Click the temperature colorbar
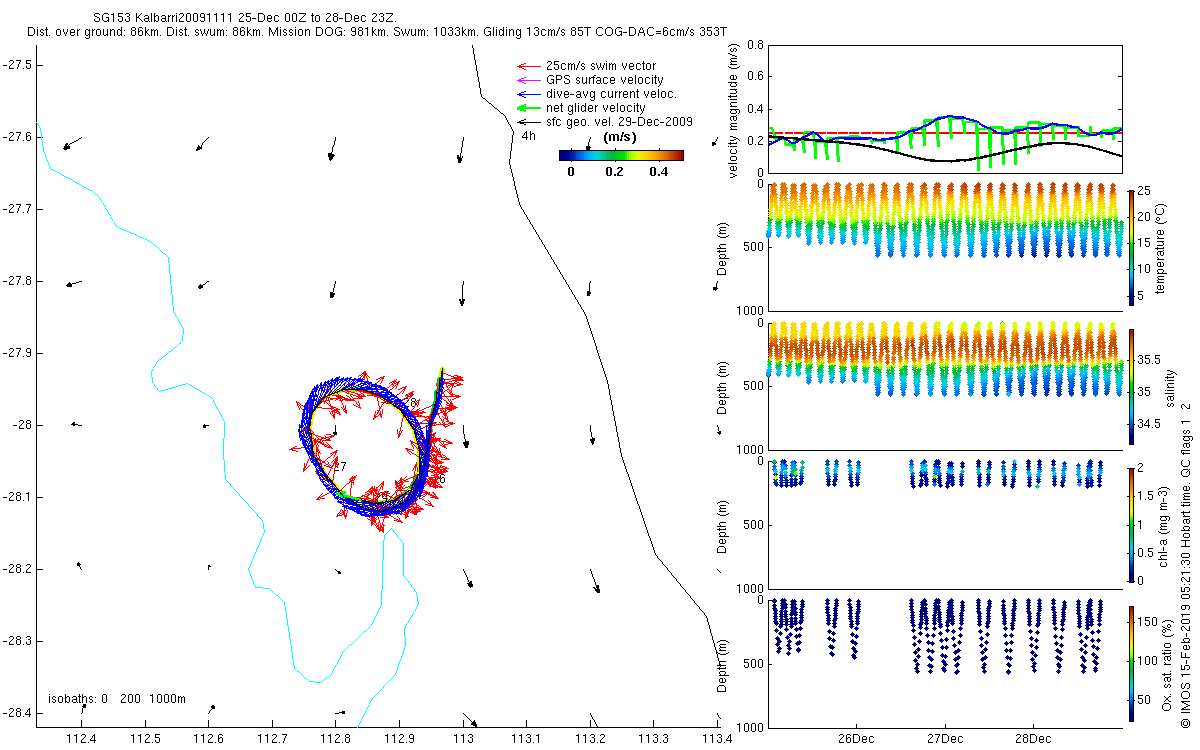This screenshot has height=750, width=1200. tap(1131, 246)
